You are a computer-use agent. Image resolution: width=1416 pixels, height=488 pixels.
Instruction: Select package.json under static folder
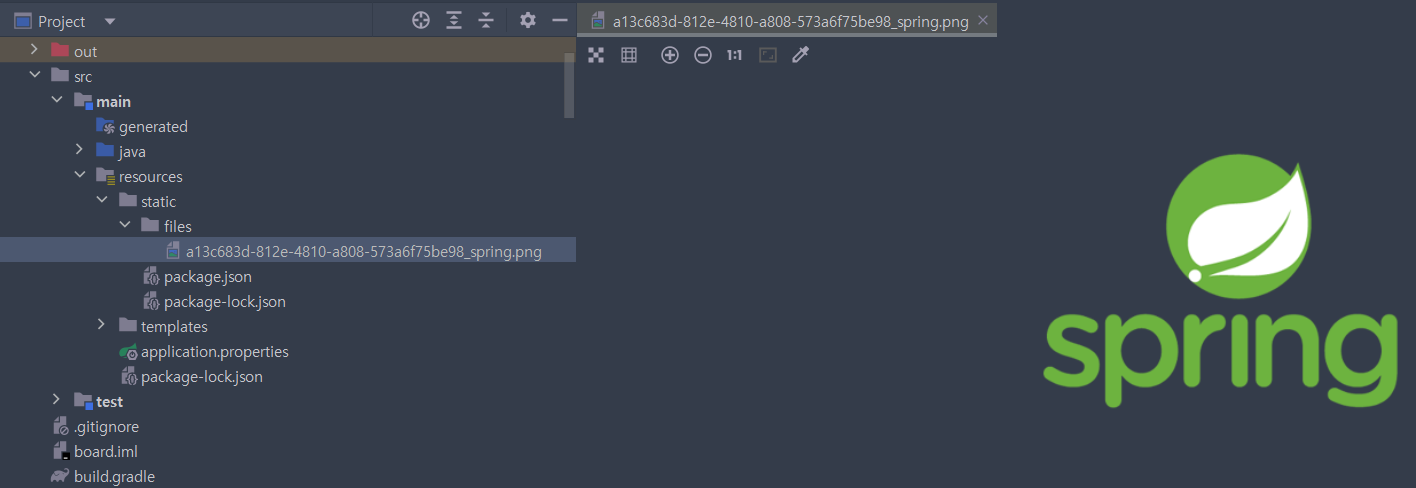(x=208, y=277)
